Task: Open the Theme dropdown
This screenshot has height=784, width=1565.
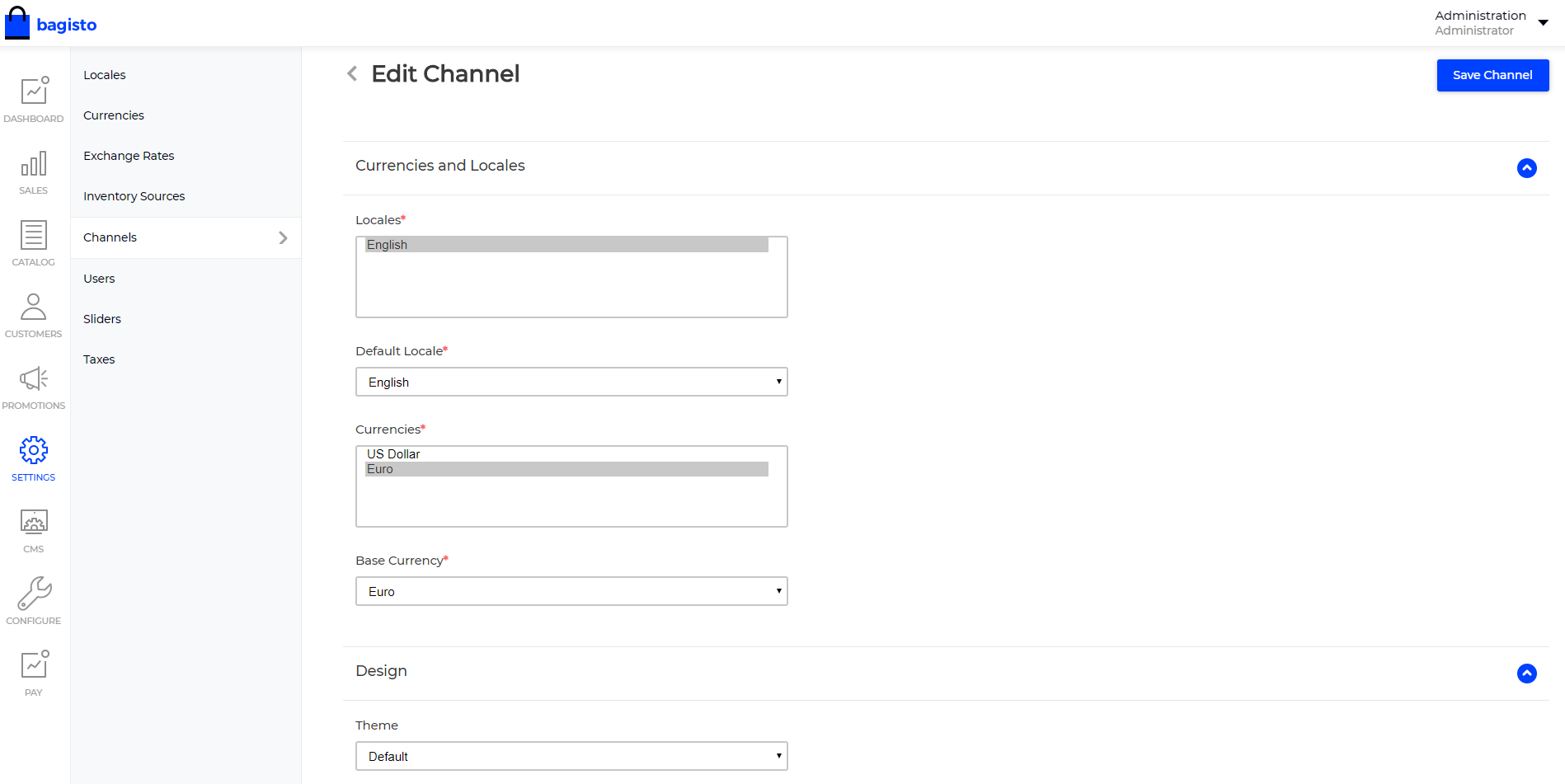Action: tap(571, 756)
